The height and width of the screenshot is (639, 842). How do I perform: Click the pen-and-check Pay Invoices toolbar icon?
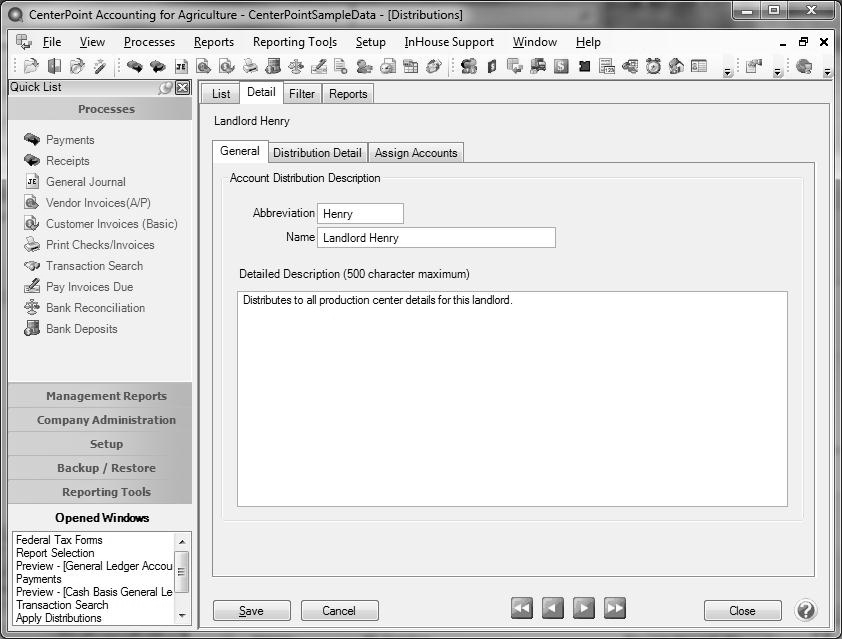(x=318, y=66)
